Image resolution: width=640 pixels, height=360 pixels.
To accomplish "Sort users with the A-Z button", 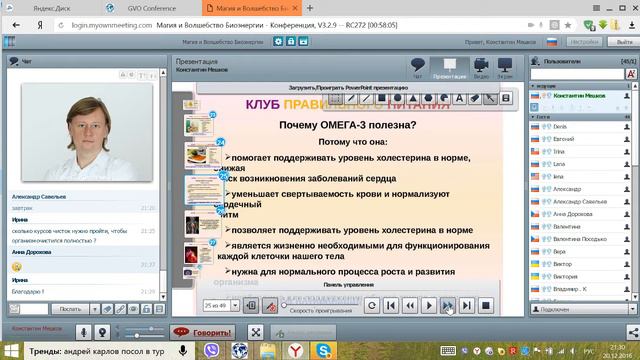I will [x=631, y=74].
